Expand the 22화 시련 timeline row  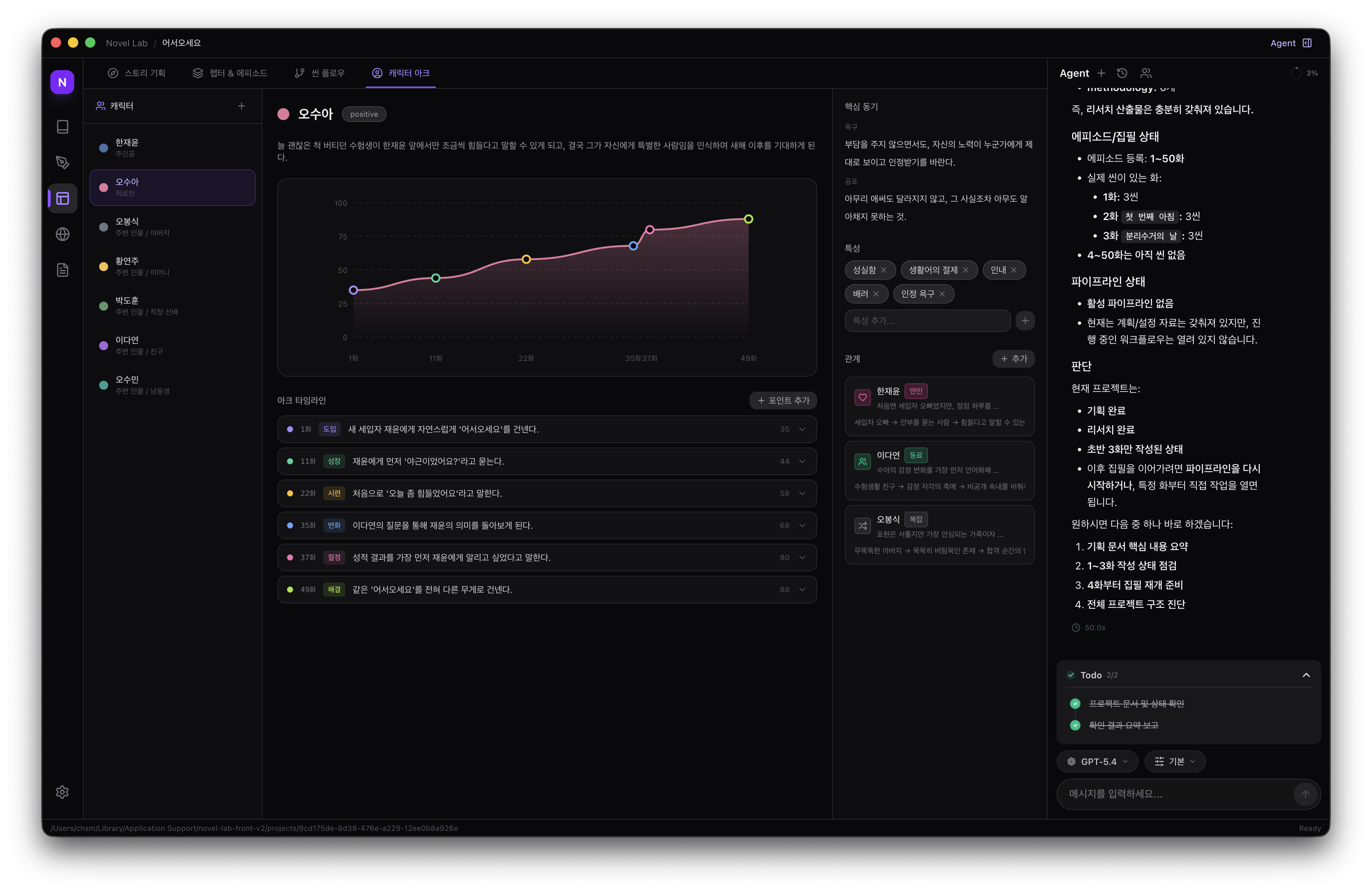pos(802,494)
